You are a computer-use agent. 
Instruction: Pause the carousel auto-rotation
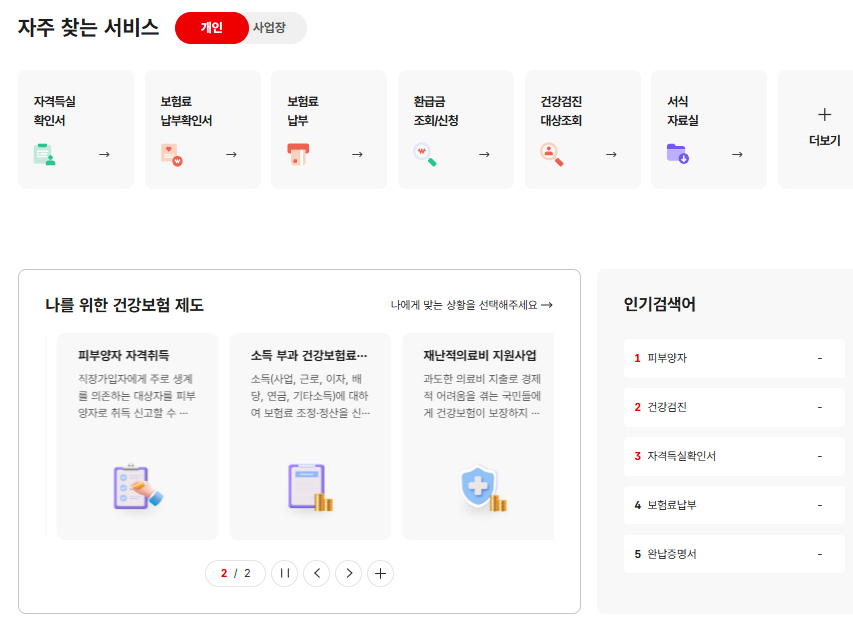284,573
